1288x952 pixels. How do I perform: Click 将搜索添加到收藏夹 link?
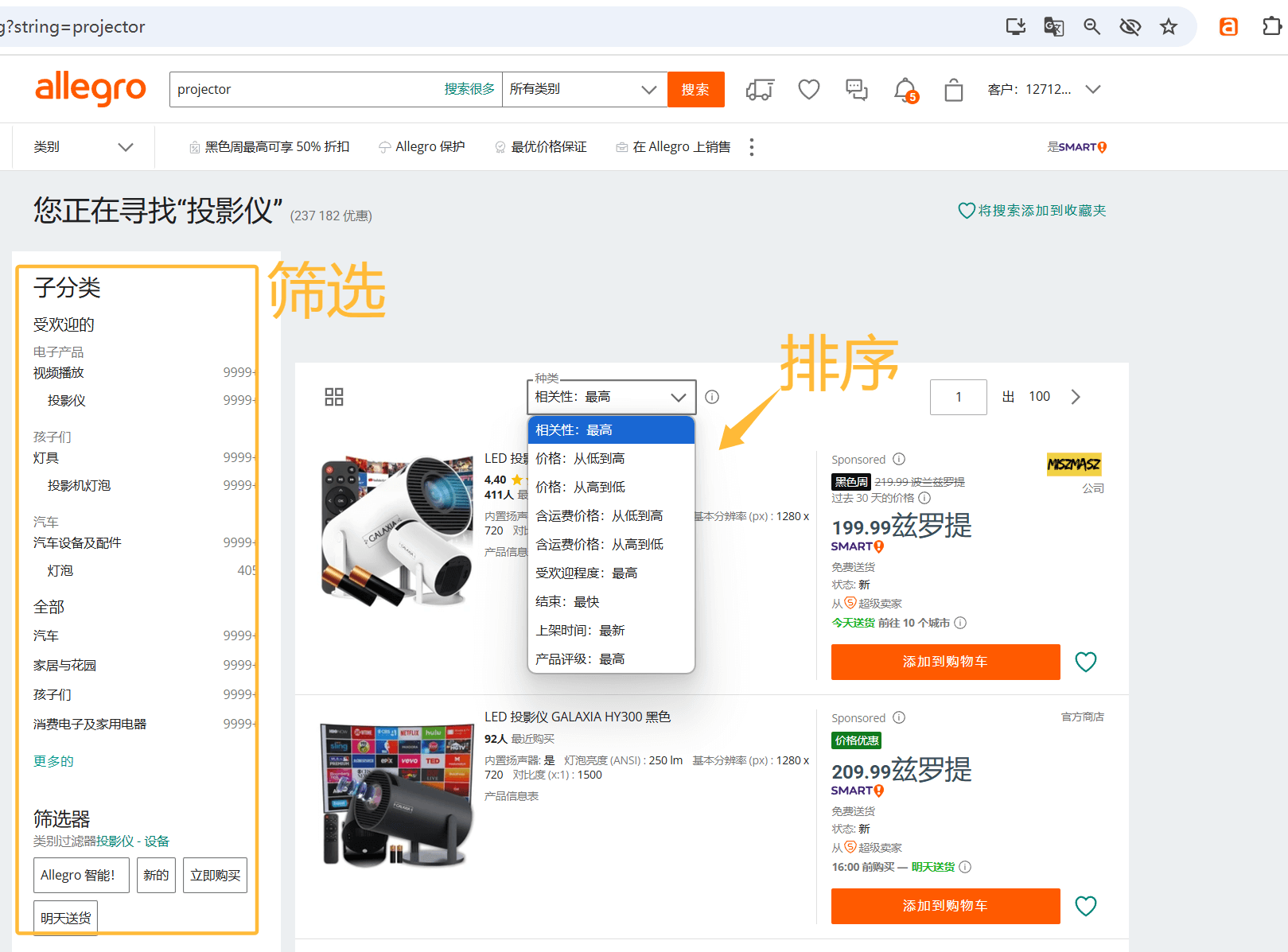click(1032, 211)
